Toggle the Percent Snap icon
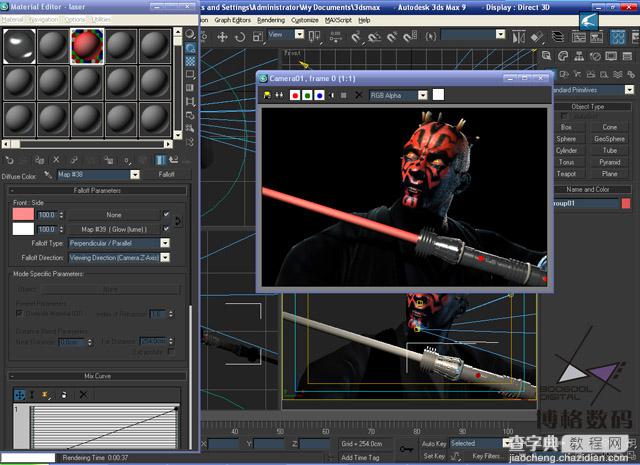 [x=391, y=37]
